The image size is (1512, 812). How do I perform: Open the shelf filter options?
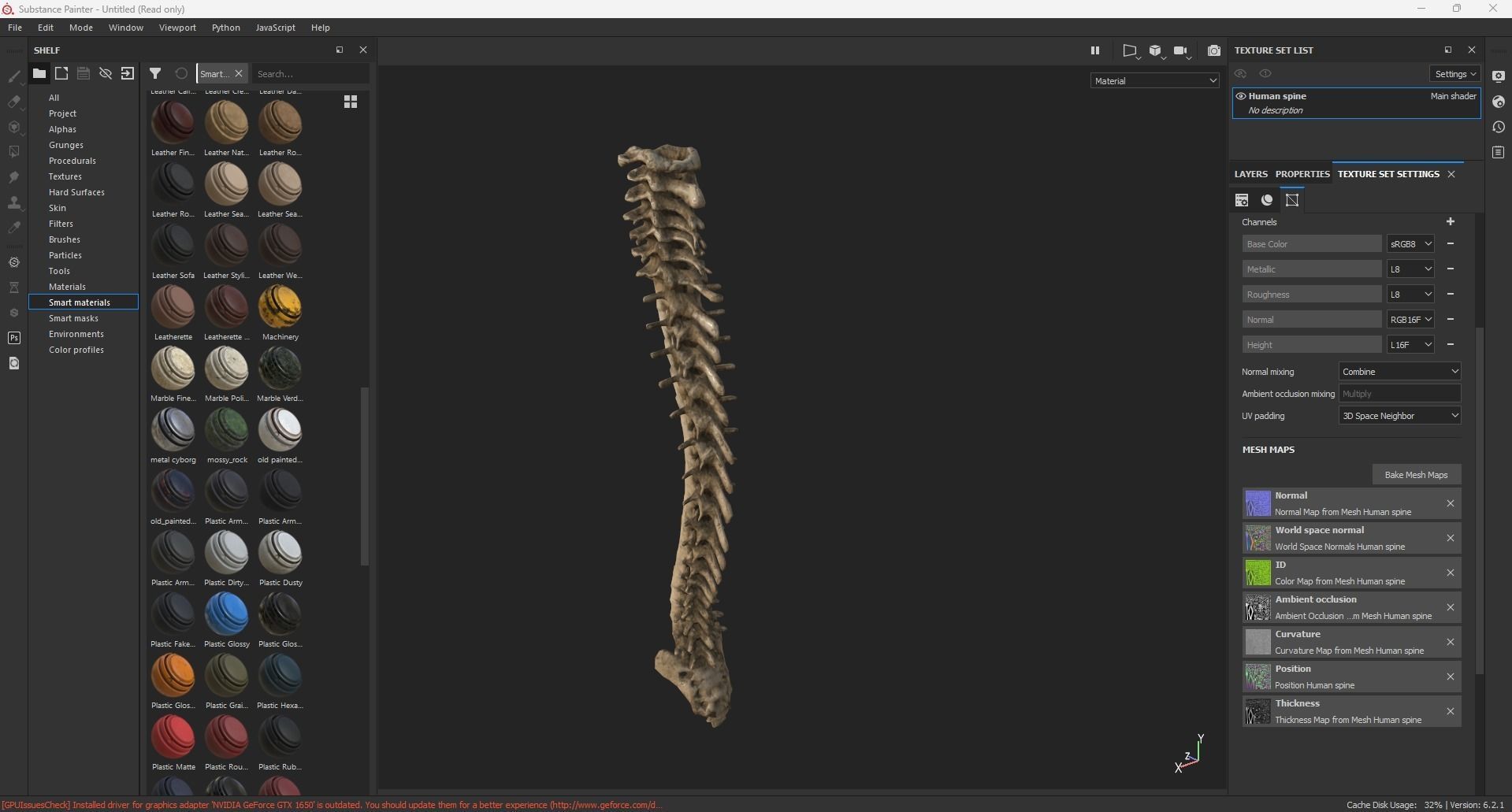tap(155, 73)
